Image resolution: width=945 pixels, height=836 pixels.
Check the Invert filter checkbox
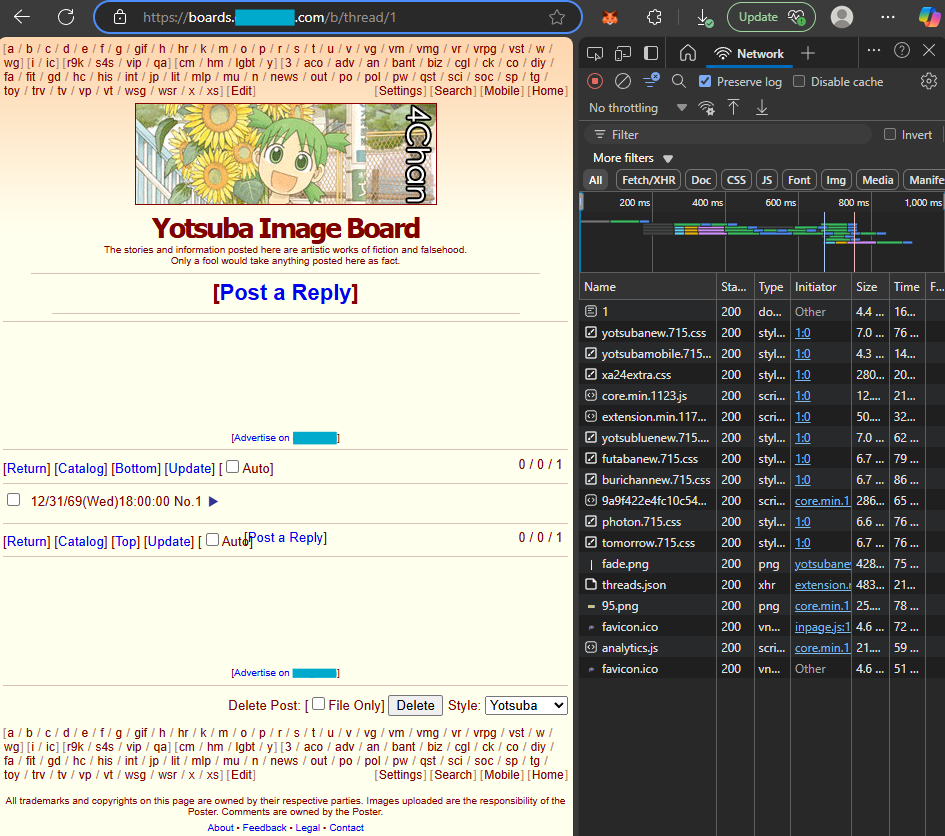[890, 134]
